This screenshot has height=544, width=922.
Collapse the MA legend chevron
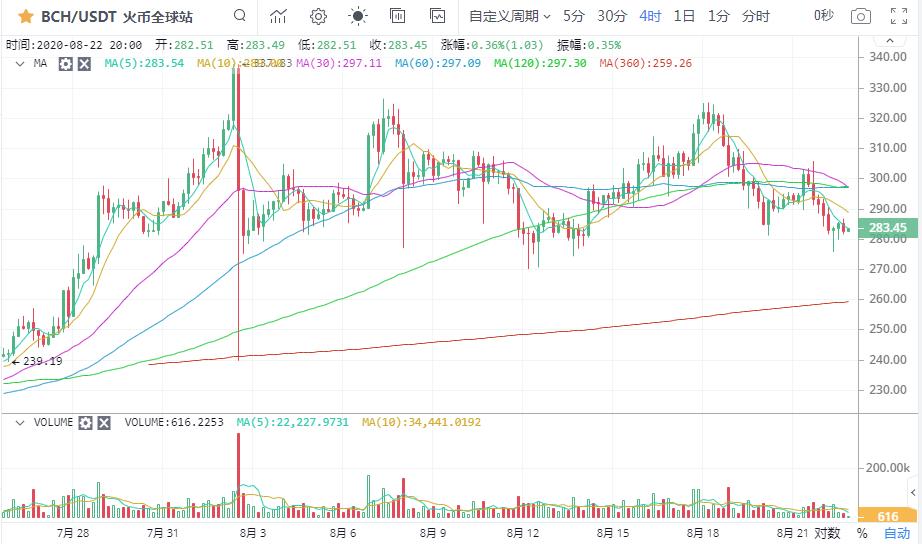[x=19, y=63]
